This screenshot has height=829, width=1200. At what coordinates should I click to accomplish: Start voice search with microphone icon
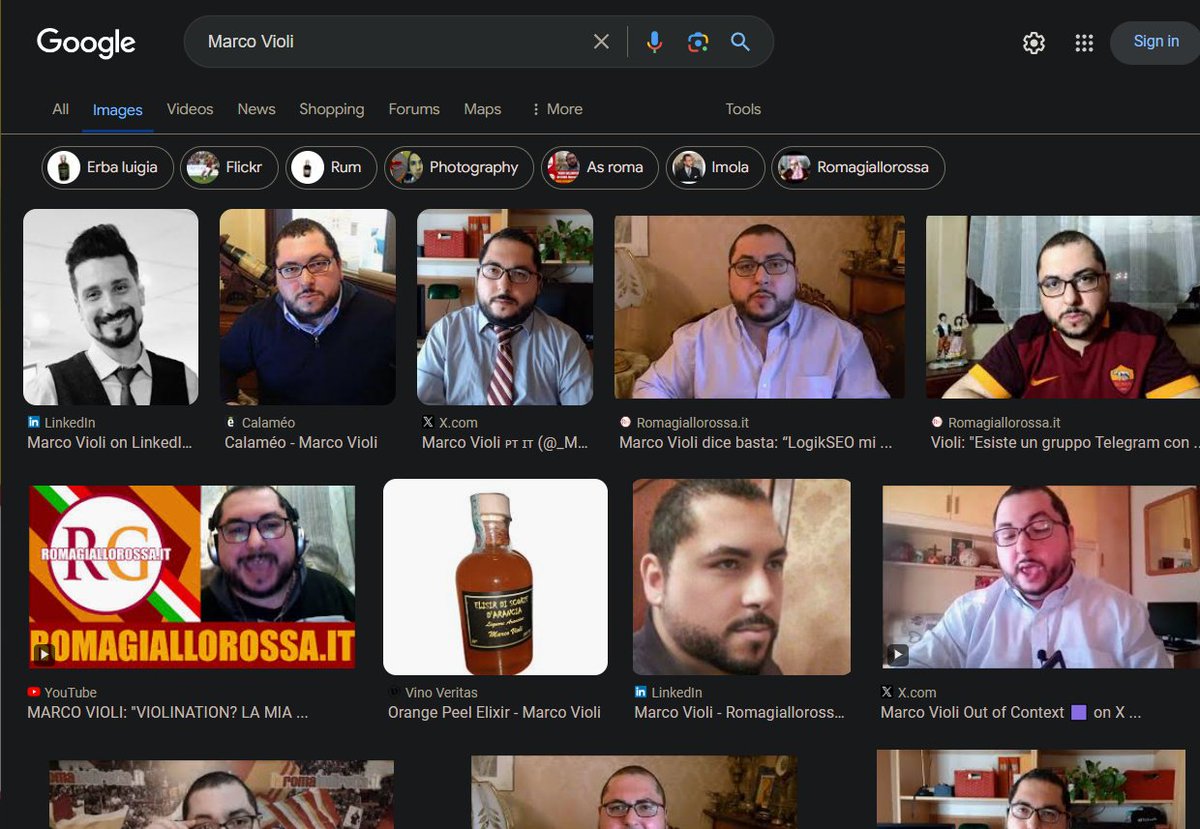[x=654, y=42]
